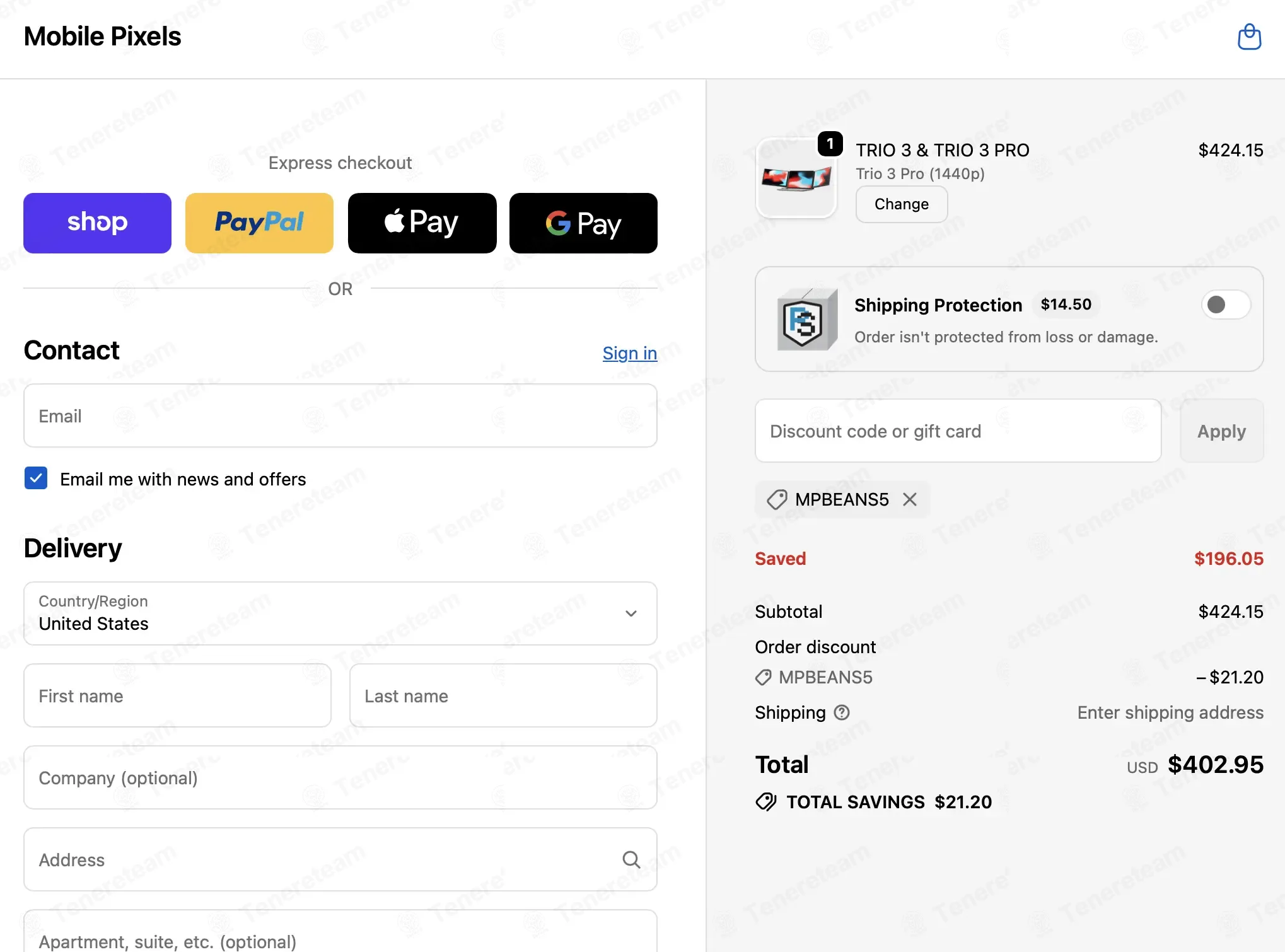Focus the Email input field
1285x952 pixels.
click(340, 416)
